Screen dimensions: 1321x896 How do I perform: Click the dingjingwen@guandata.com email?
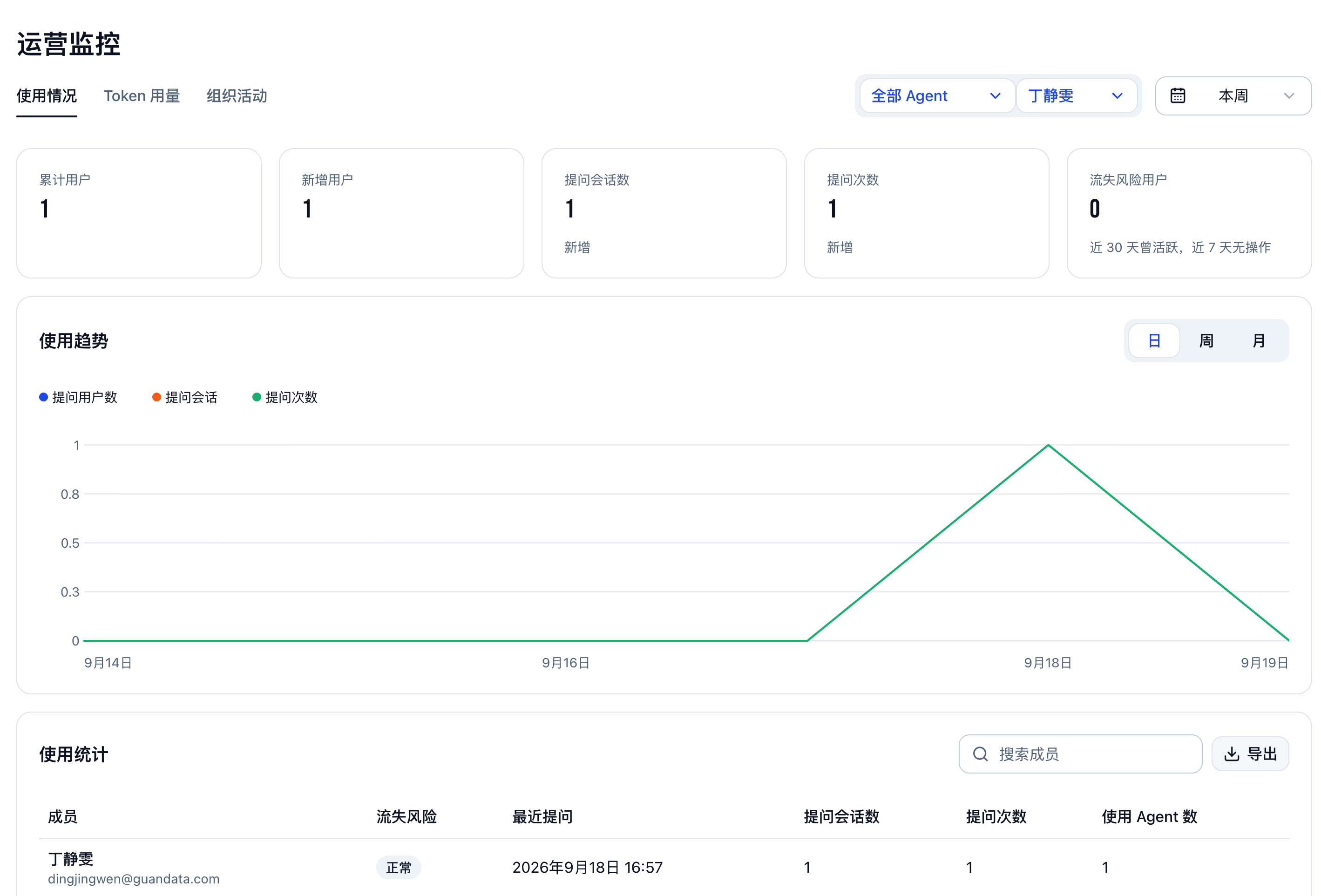click(134, 879)
